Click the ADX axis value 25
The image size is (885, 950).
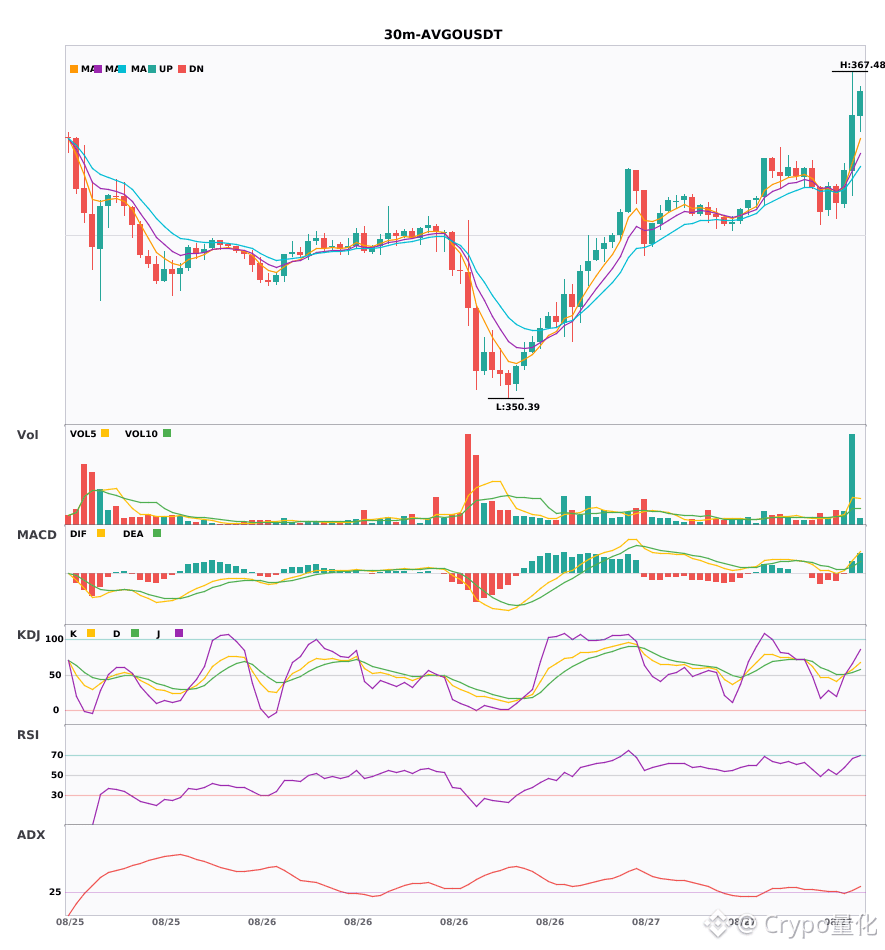[55, 892]
